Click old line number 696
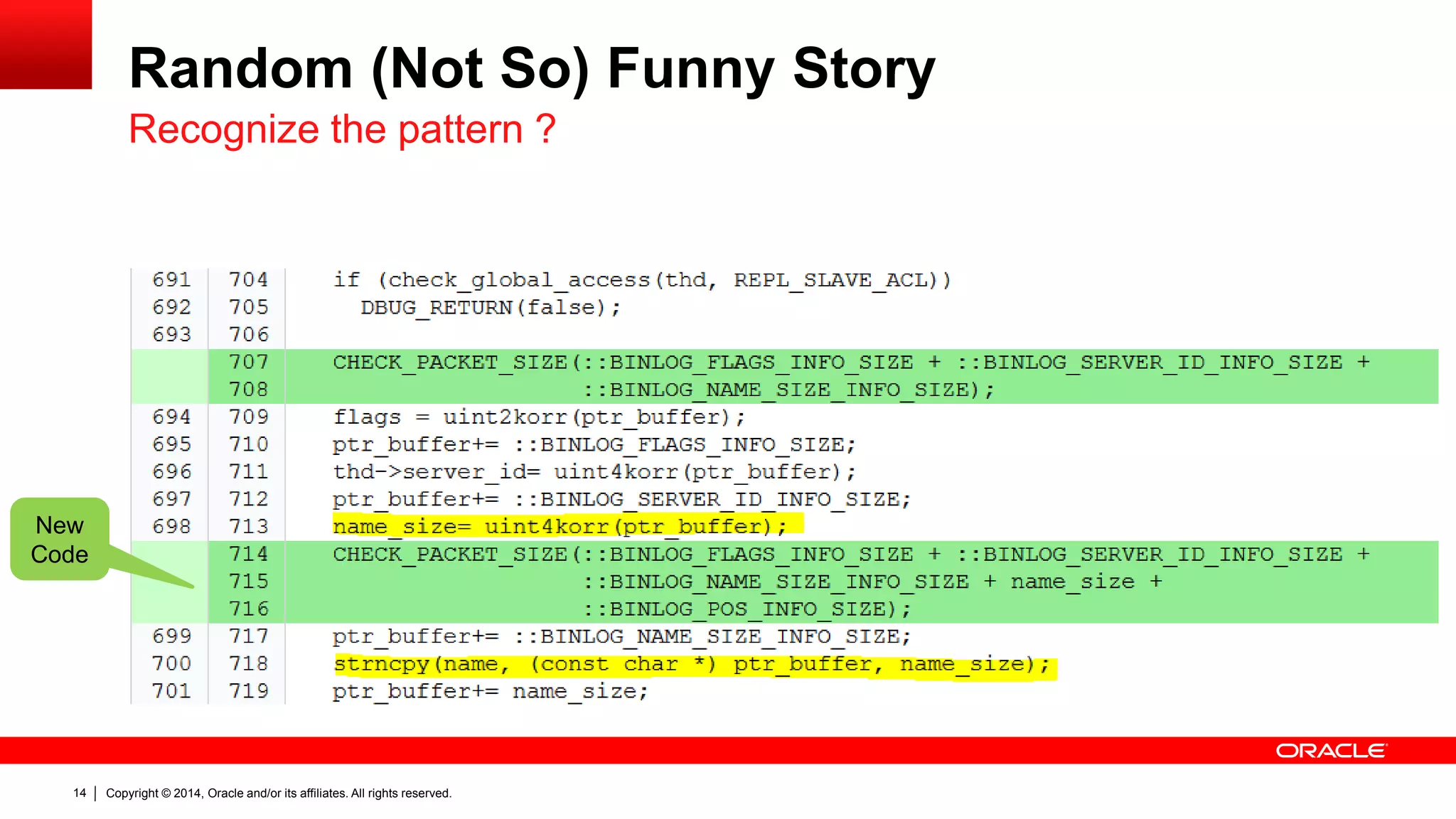 pyautogui.click(x=172, y=472)
